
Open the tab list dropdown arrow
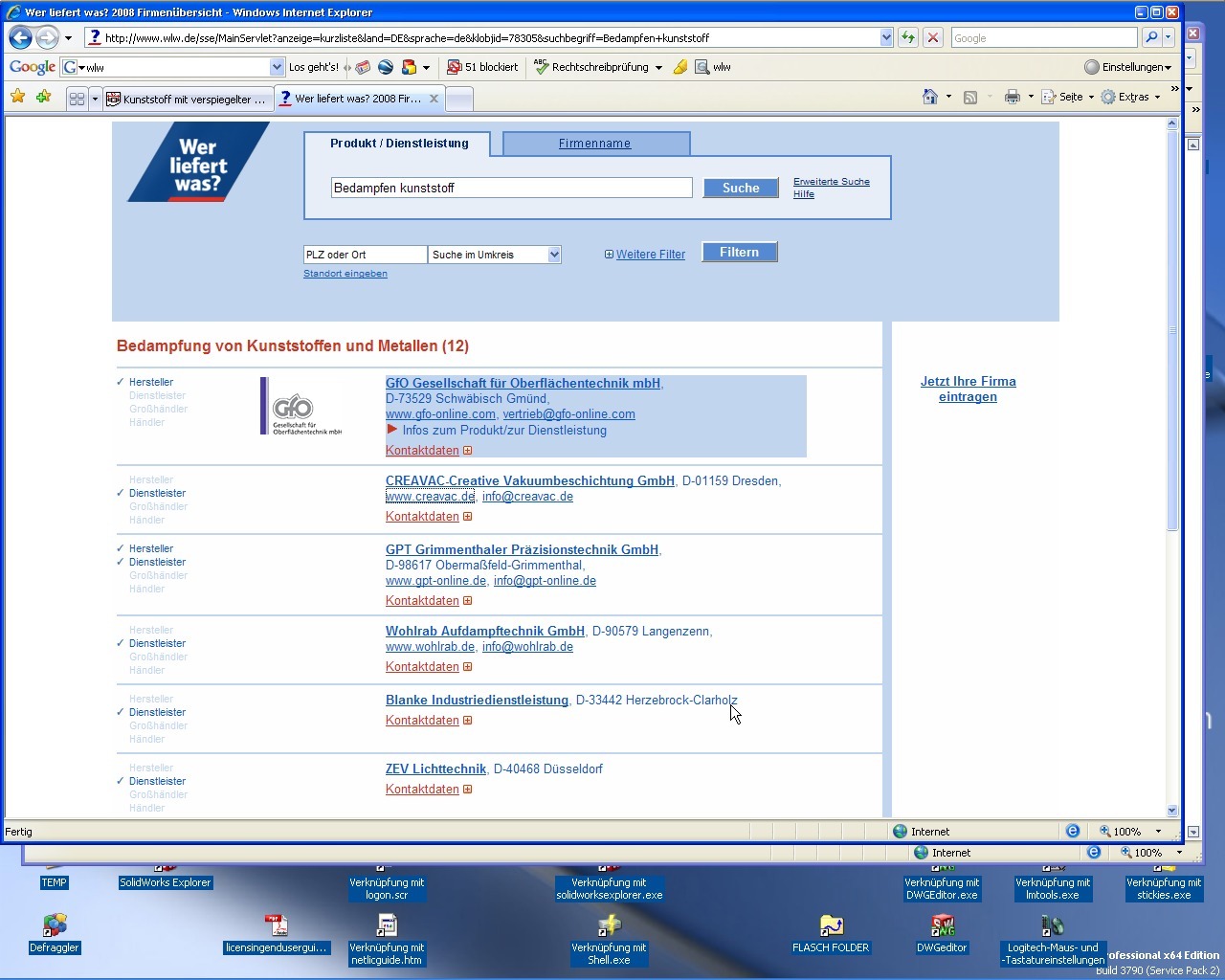point(95,99)
